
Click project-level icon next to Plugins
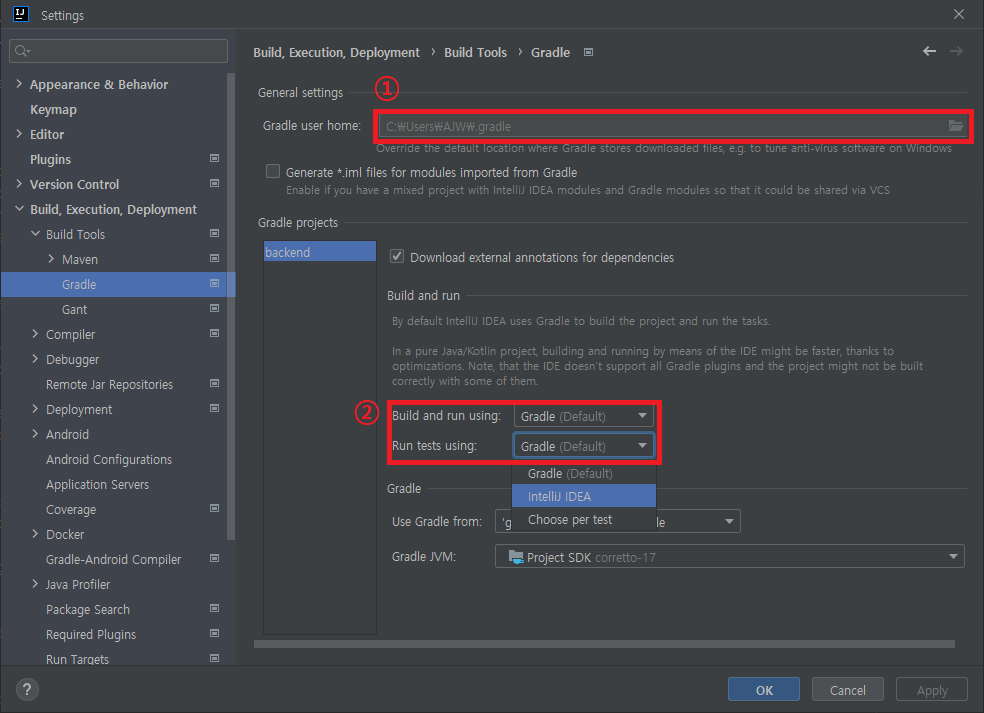click(214, 158)
